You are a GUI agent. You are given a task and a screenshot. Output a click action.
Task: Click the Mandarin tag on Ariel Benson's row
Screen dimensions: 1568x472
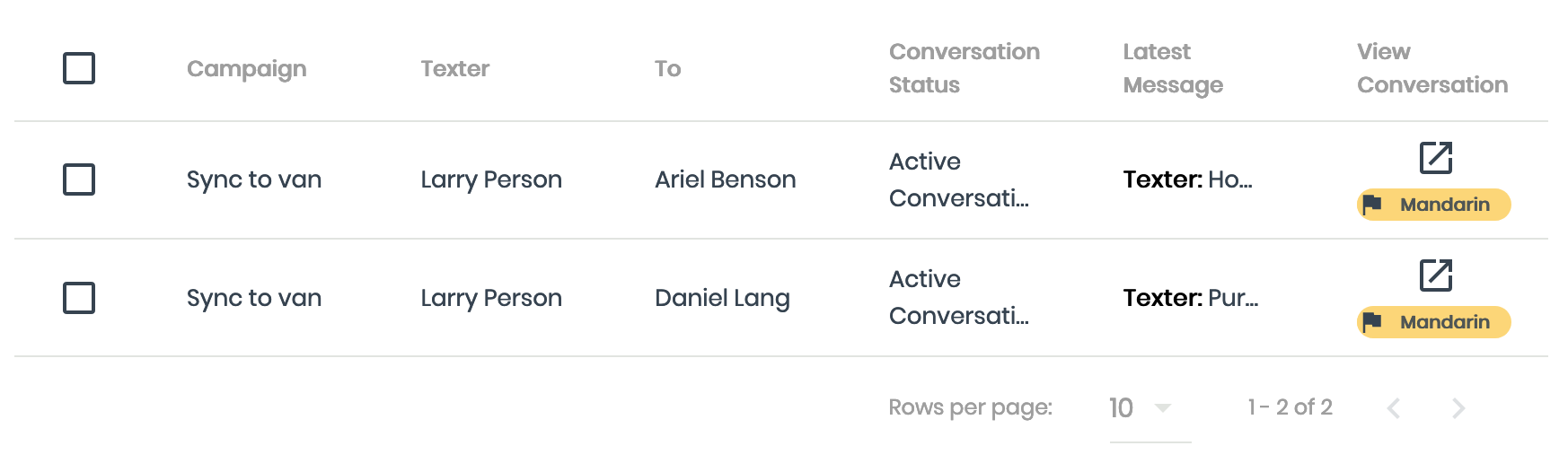(x=1444, y=205)
